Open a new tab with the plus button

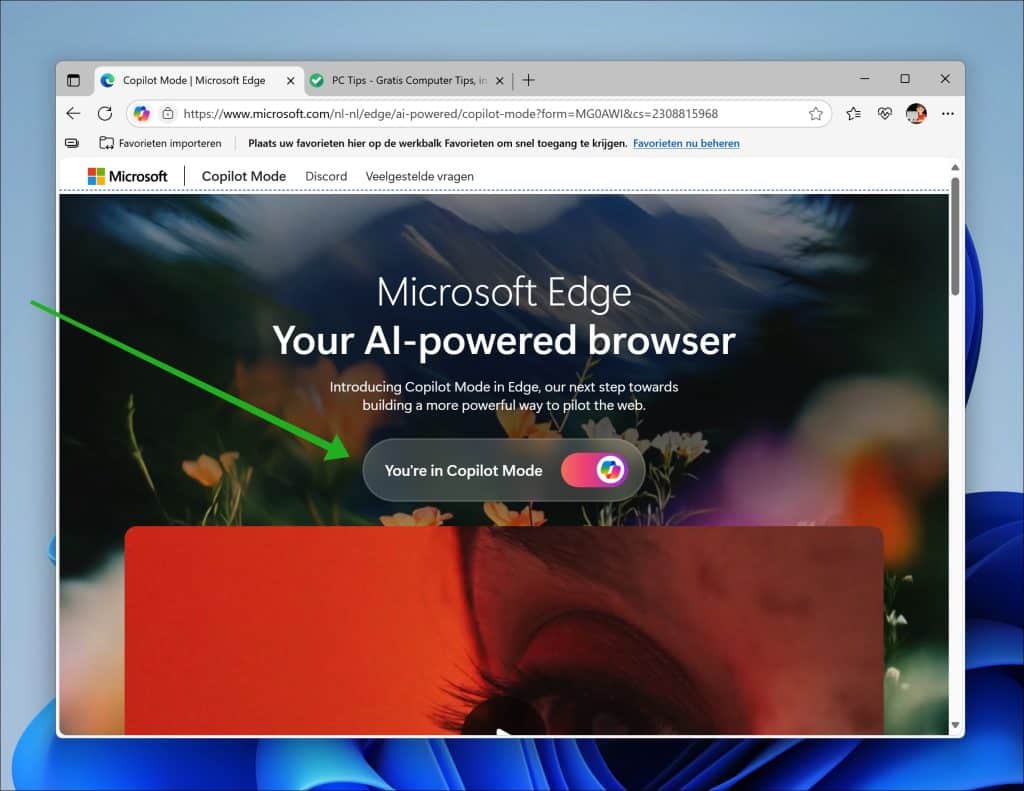coord(528,80)
